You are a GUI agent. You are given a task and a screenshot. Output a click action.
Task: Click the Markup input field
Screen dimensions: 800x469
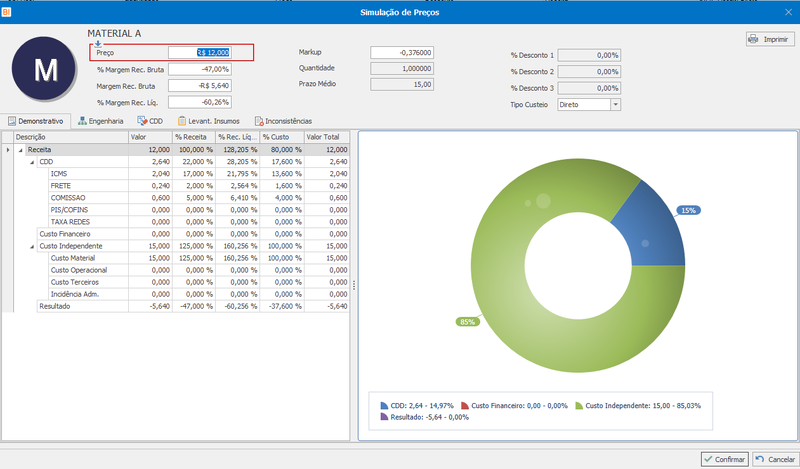pyautogui.click(x=402, y=53)
